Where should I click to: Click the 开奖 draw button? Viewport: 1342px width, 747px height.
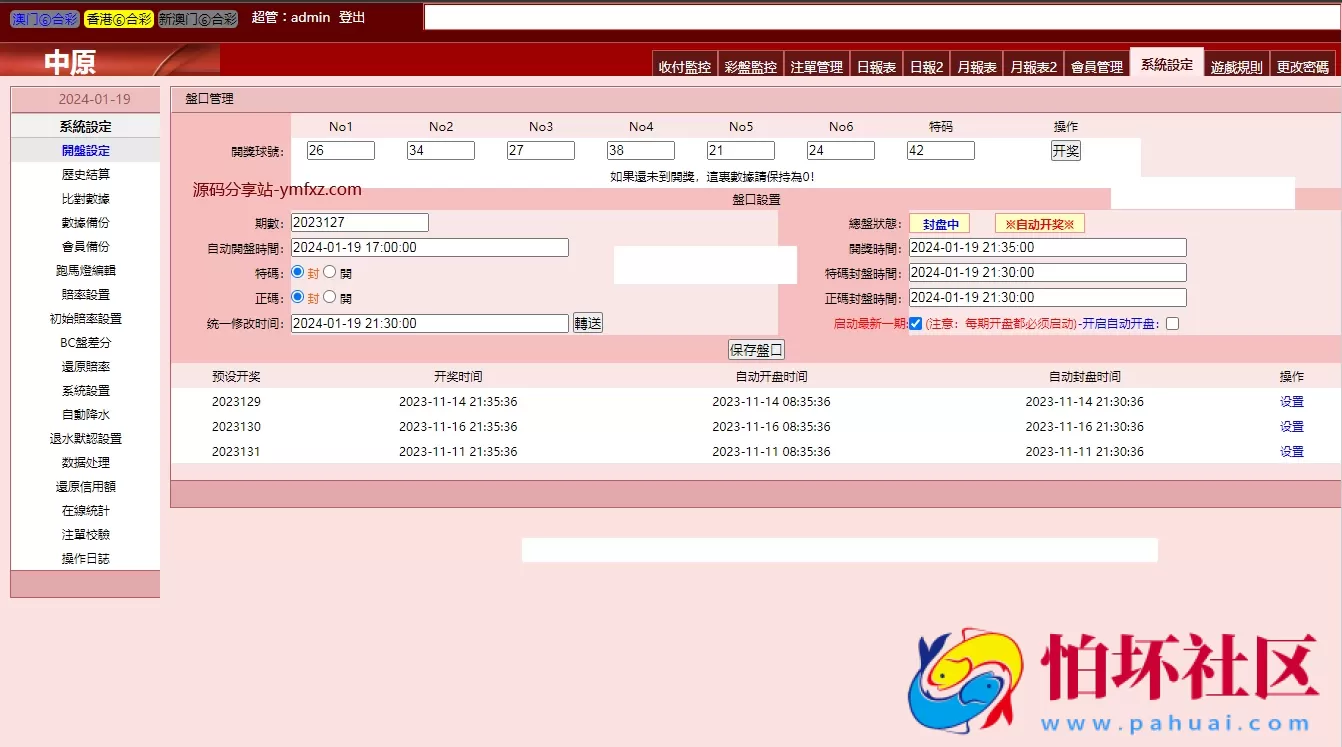point(1065,149)
